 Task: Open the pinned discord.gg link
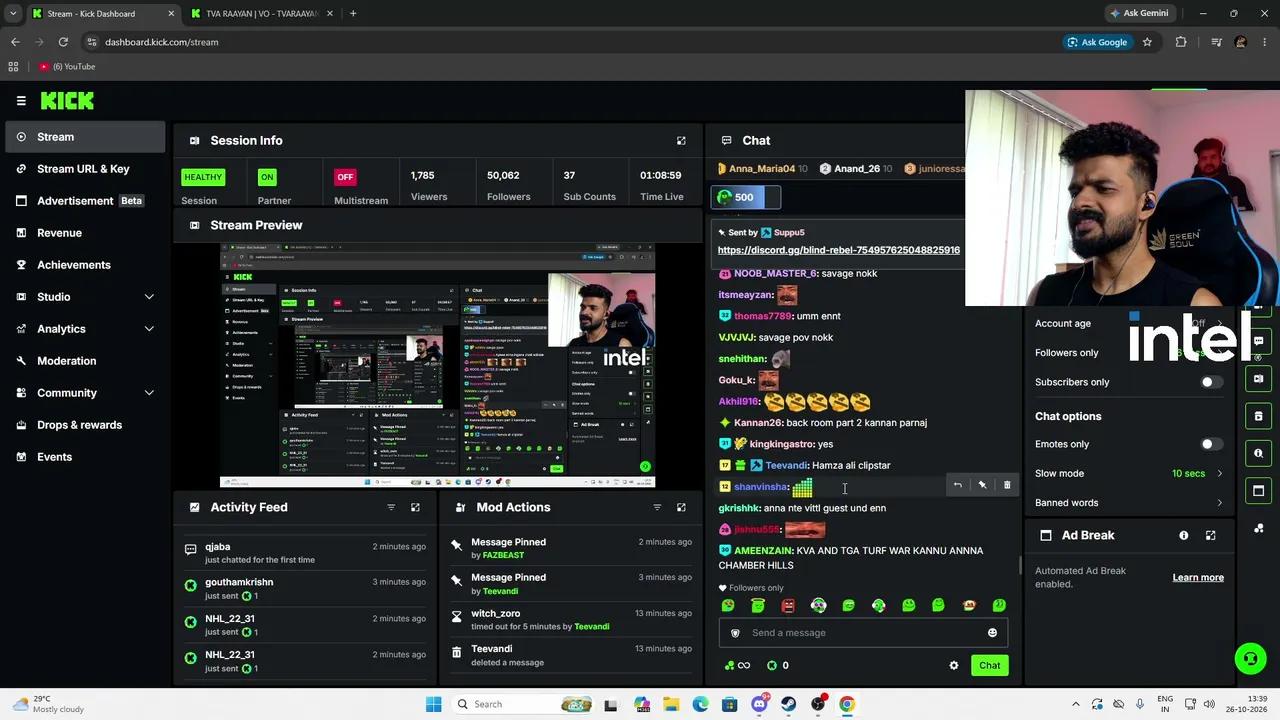point(838,250)
